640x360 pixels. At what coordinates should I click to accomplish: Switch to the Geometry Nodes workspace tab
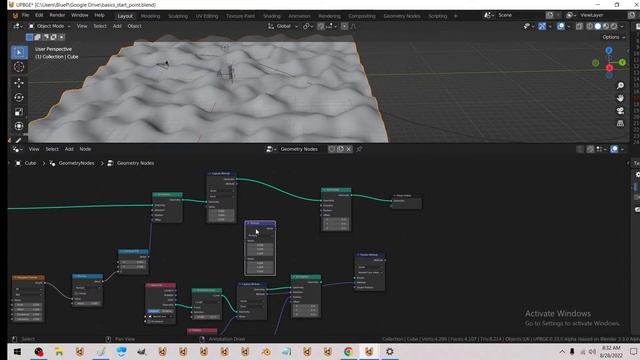402,16
